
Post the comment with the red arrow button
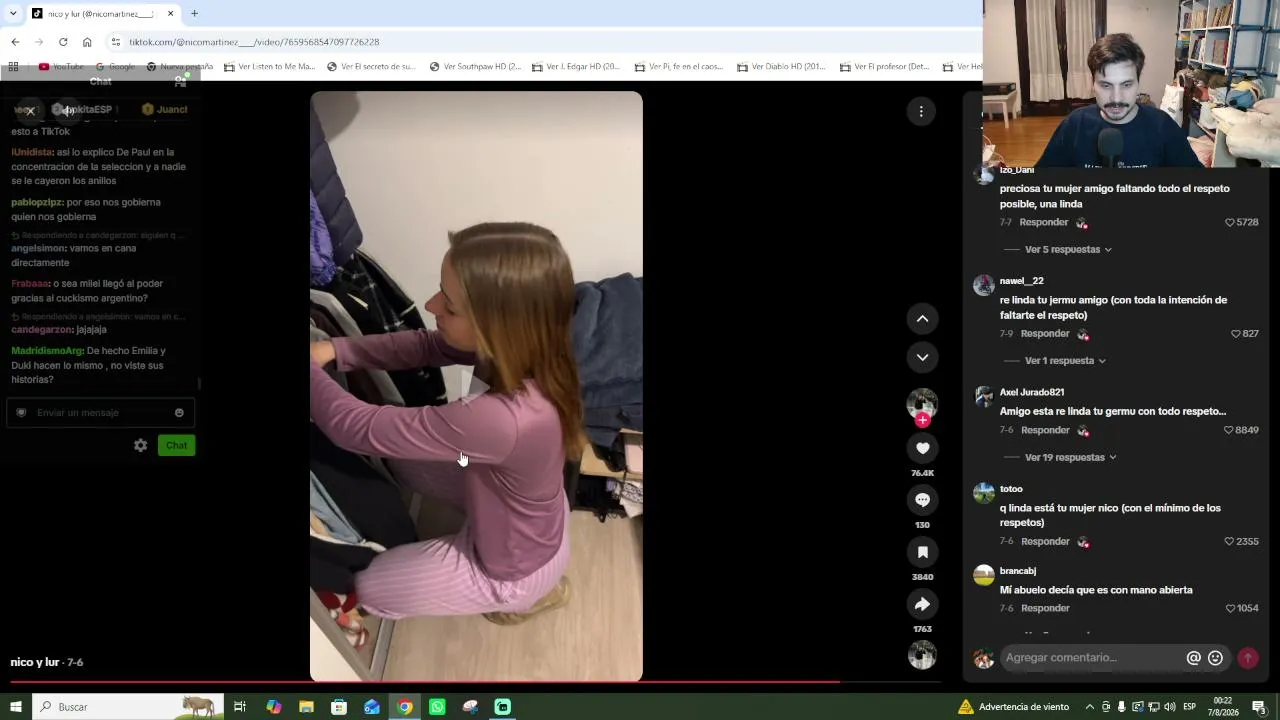pyautogui.click(x=1248, y=658)
